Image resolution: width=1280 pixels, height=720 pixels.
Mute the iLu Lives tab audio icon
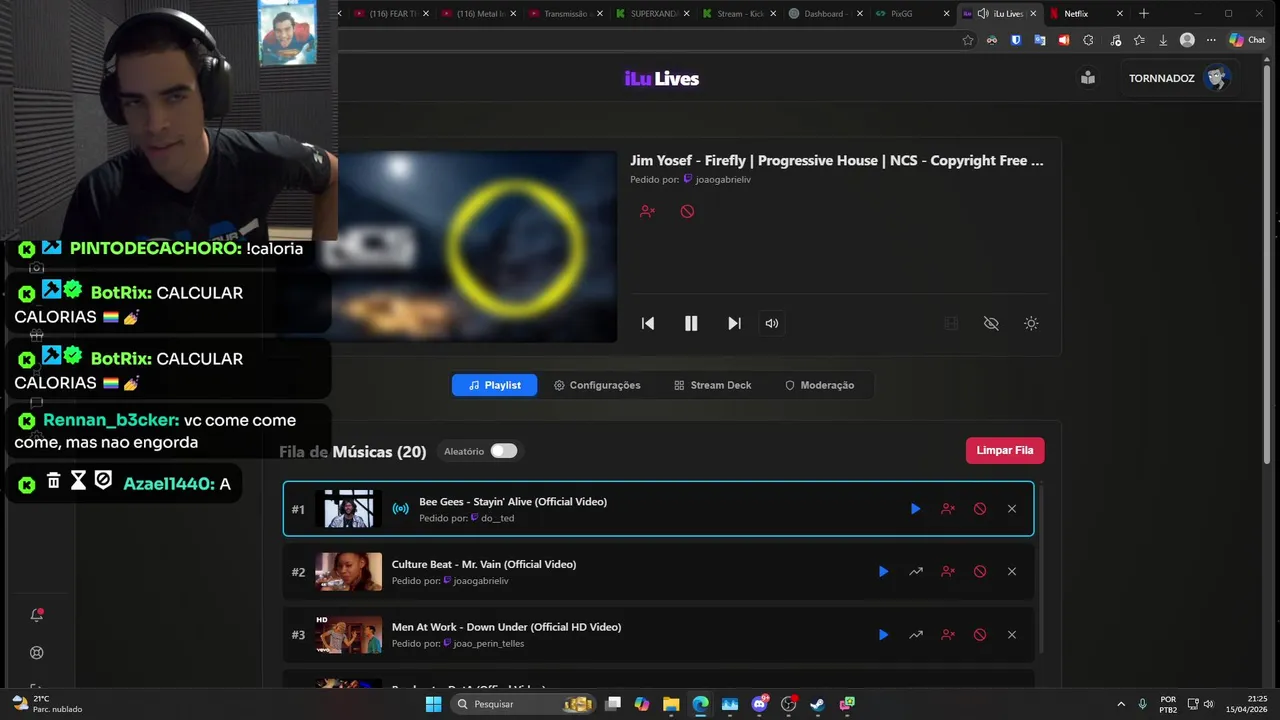click(983, 14)
